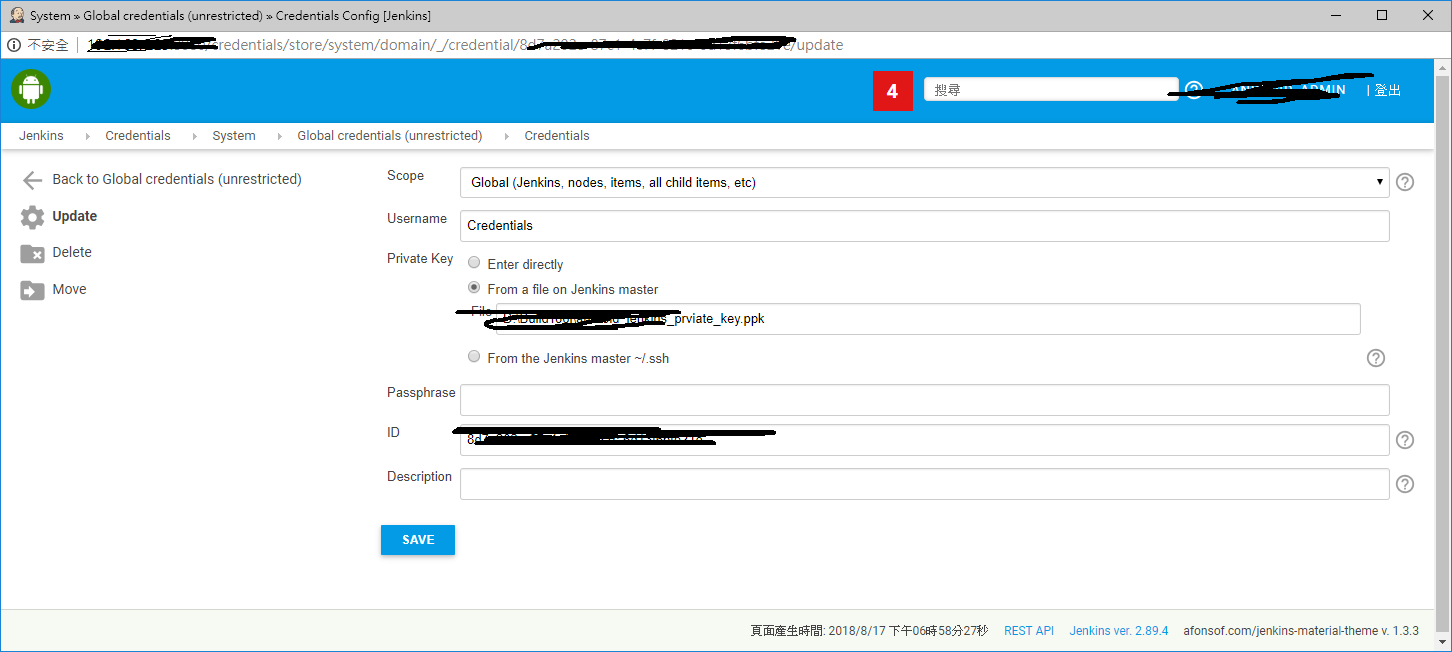Click the Update sidebar link
1452x652 pixels.
tap(75, 216)
